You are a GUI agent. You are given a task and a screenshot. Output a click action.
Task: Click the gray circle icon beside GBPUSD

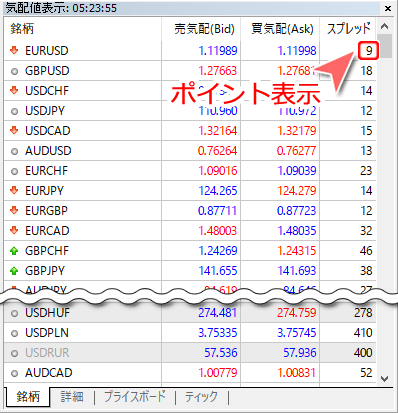pos(14,71)
